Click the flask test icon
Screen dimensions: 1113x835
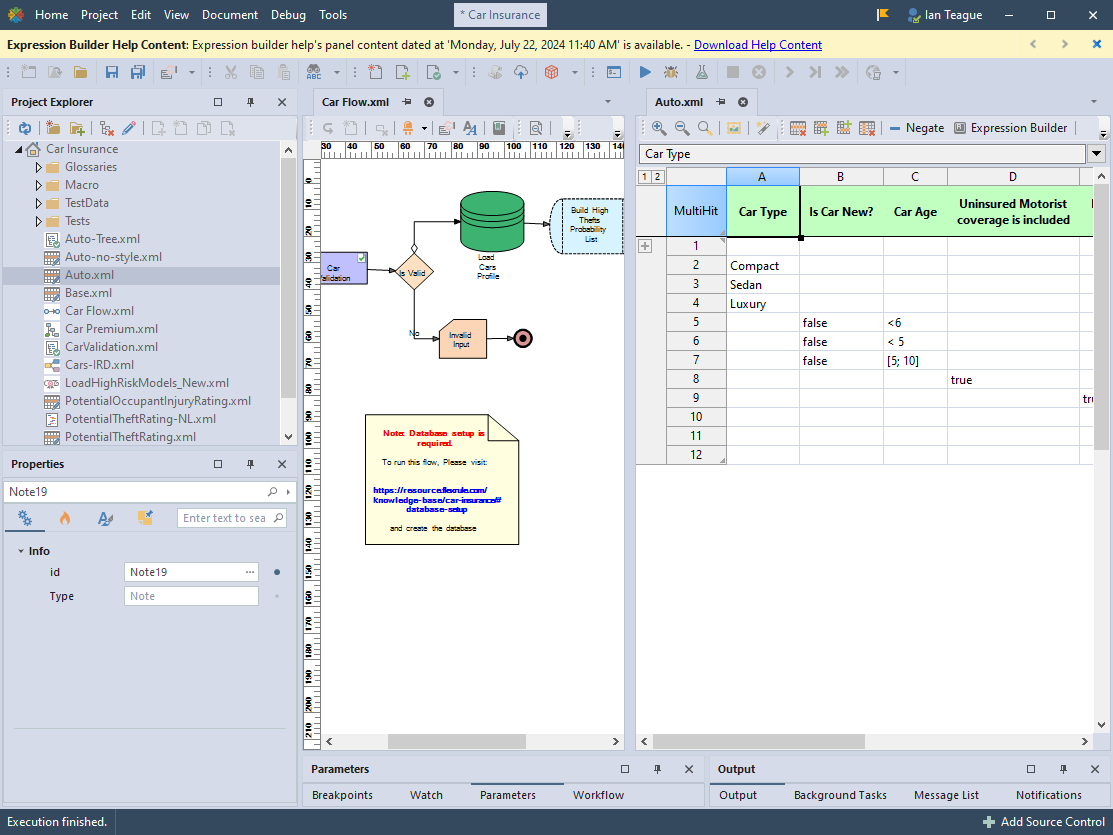[x=701, y=72]
